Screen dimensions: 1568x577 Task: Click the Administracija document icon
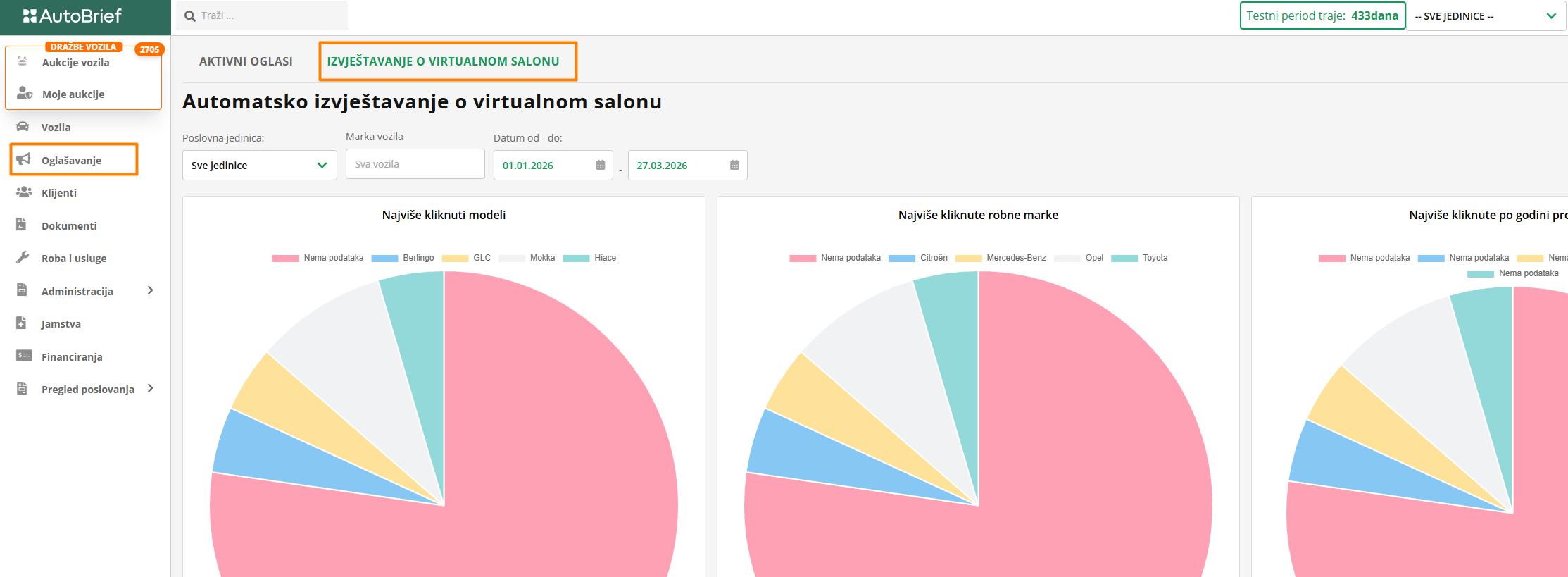point(22,290)
